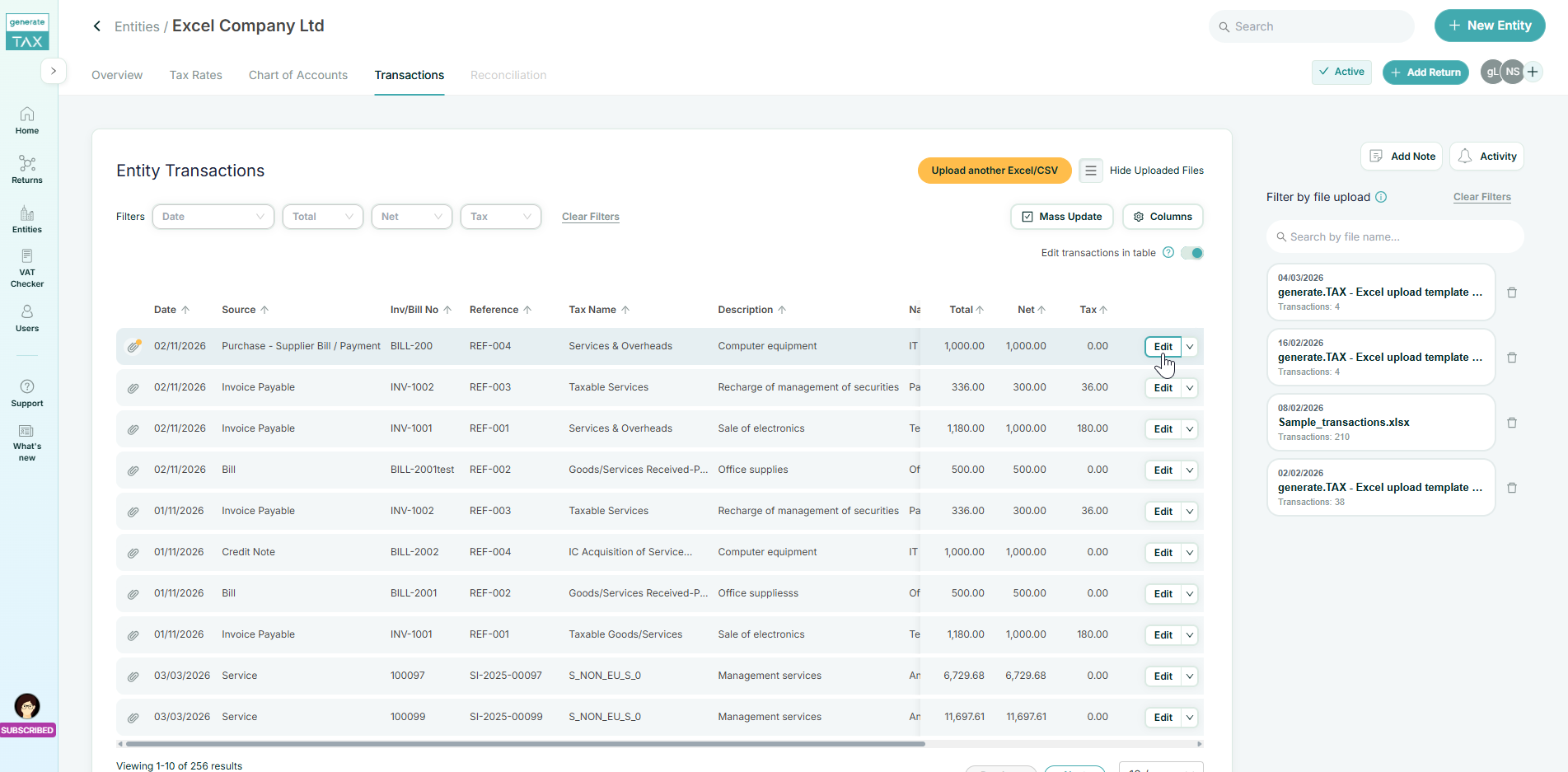Open the Tax filter dropdown
The image size is (1568, 772).
click(500, 217)
